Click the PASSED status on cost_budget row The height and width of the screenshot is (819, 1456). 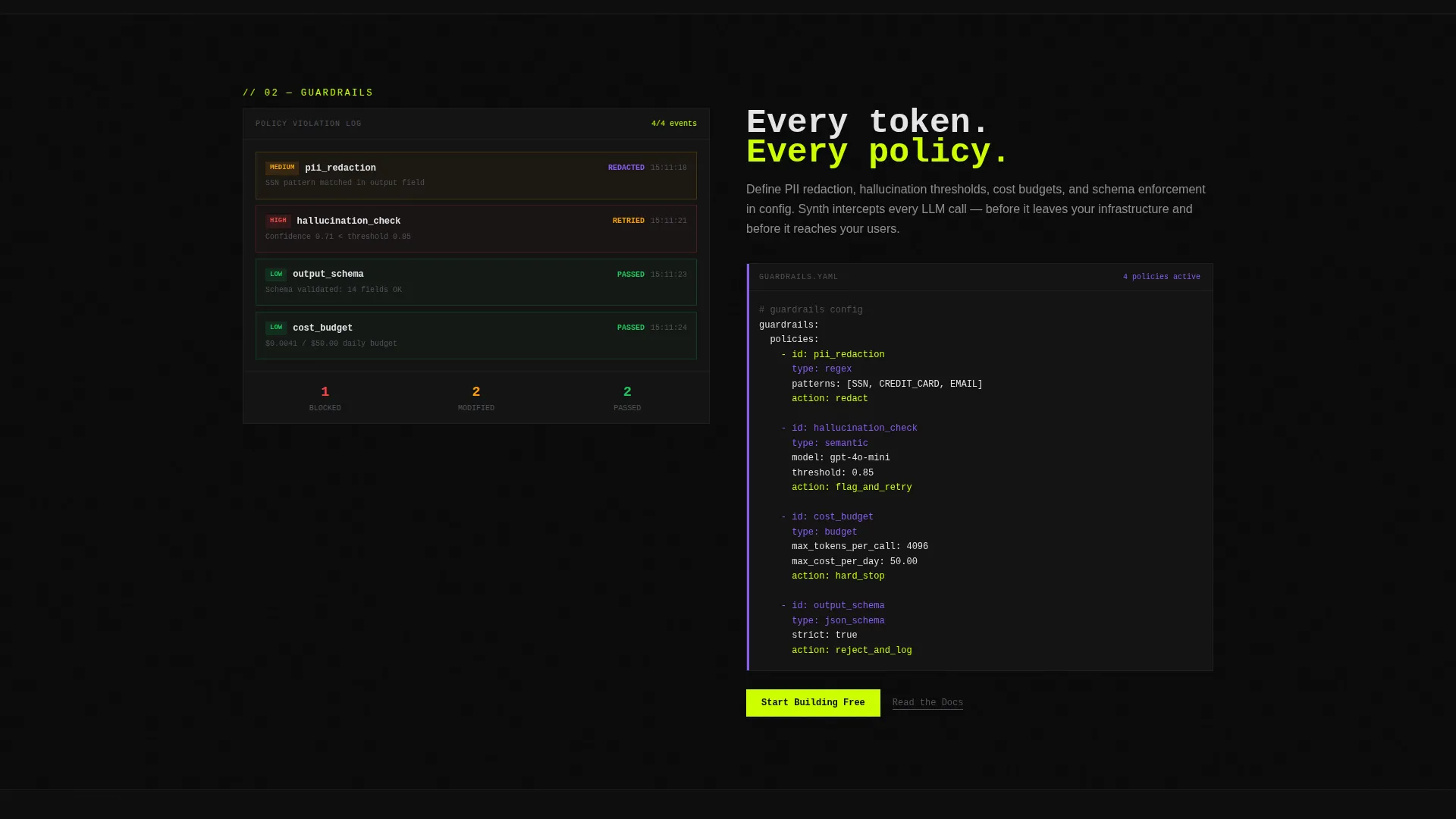[631, 328]
